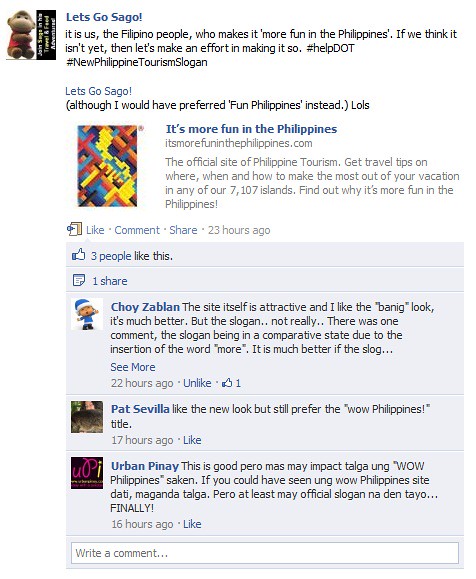Viewport: 476px width, 579px height.
Task: Click the link-post icon beside Like
Action: (x=74, y=229)
